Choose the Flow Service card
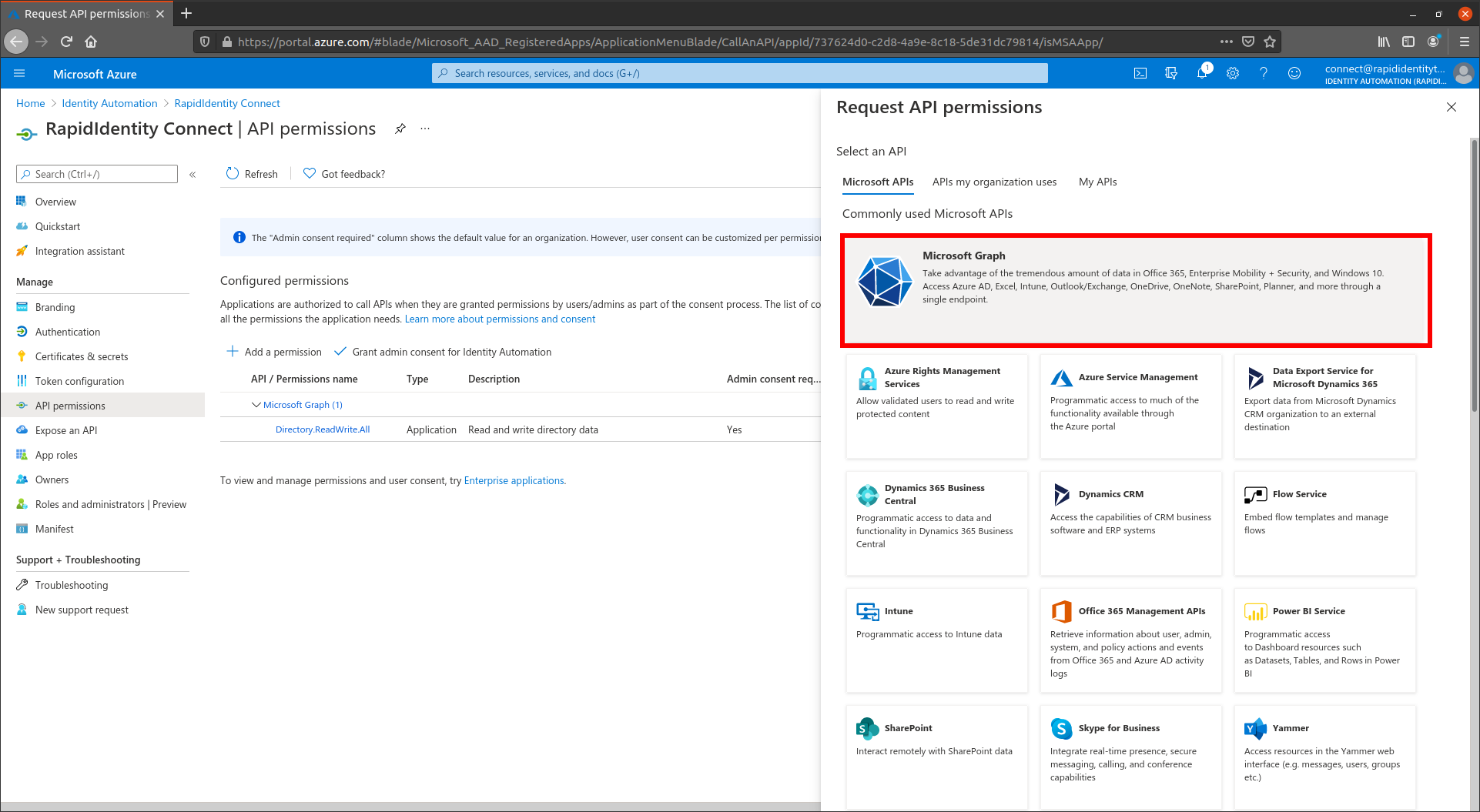Viewport: 1480px width, 812px height. tap(1324, 523)
